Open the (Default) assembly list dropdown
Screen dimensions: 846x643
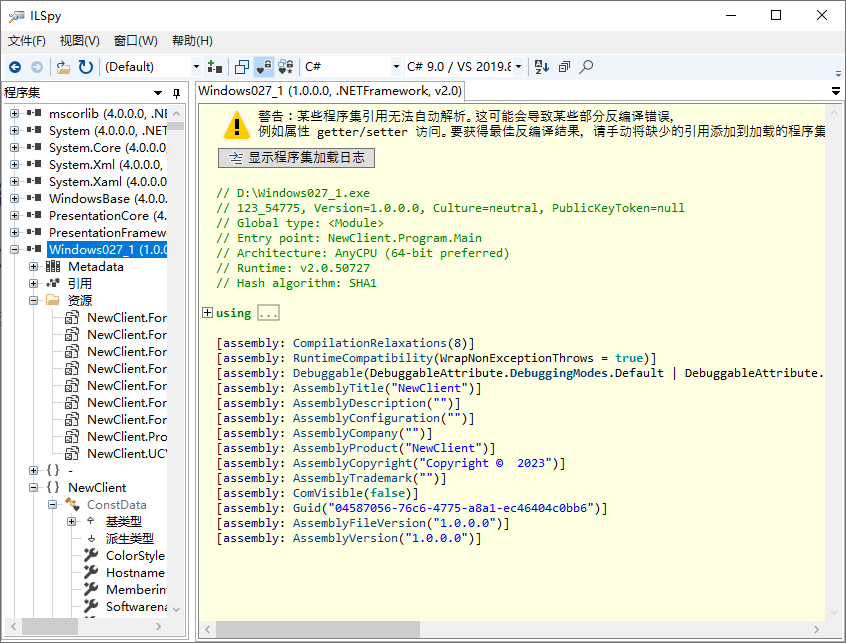pyautogui.click(x=152, y=67)
